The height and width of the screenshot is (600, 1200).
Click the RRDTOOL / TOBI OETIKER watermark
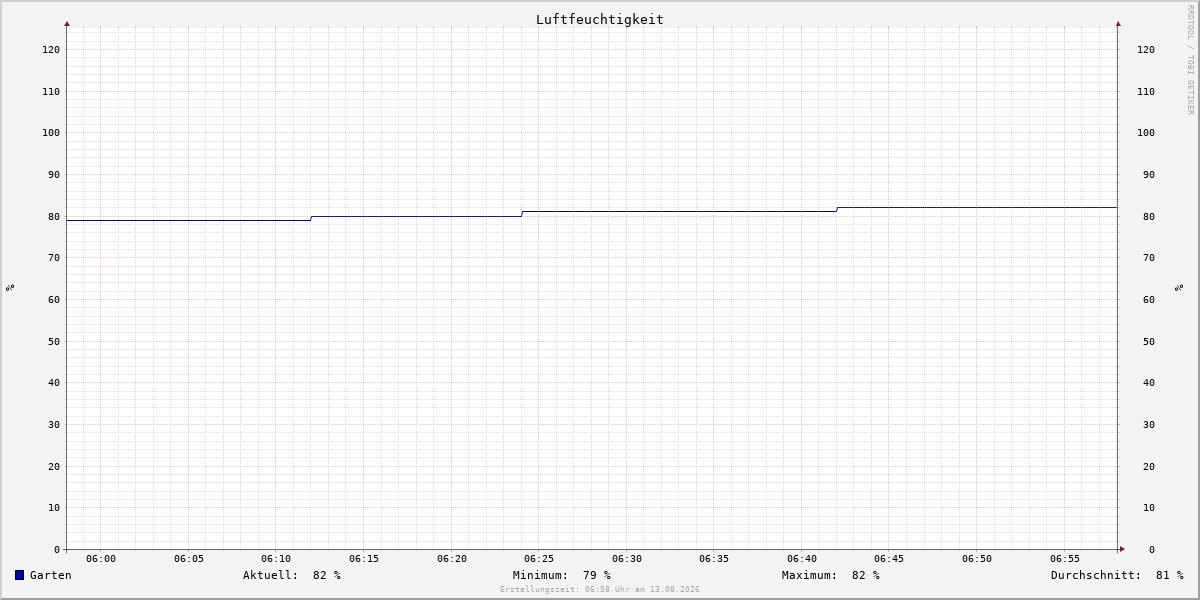1190,59
